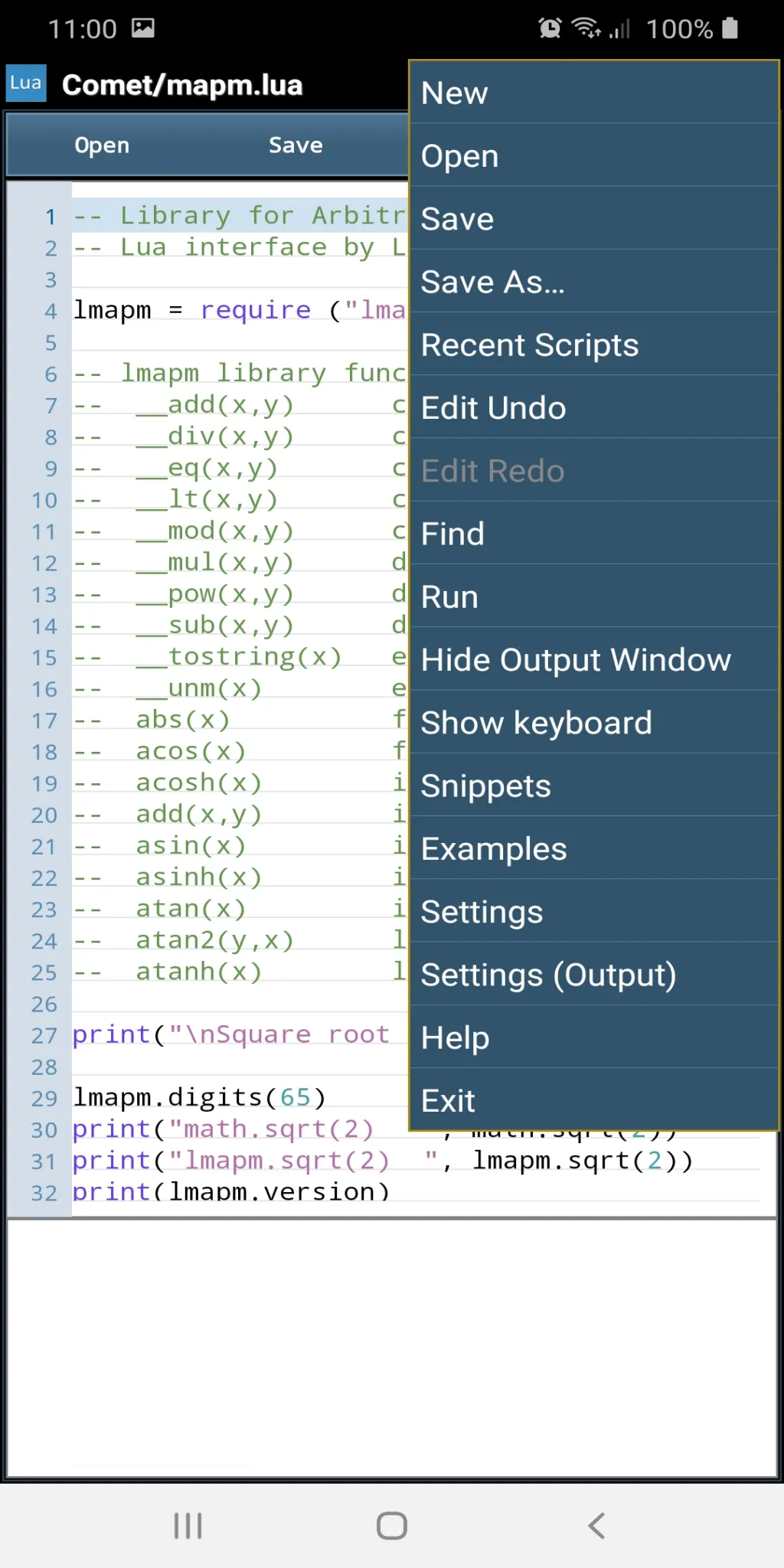Image resolution: width=784 pixels, height=1568 pixels.
Task: Click line 4 lmapm = require code
Action: pos(239,310)
